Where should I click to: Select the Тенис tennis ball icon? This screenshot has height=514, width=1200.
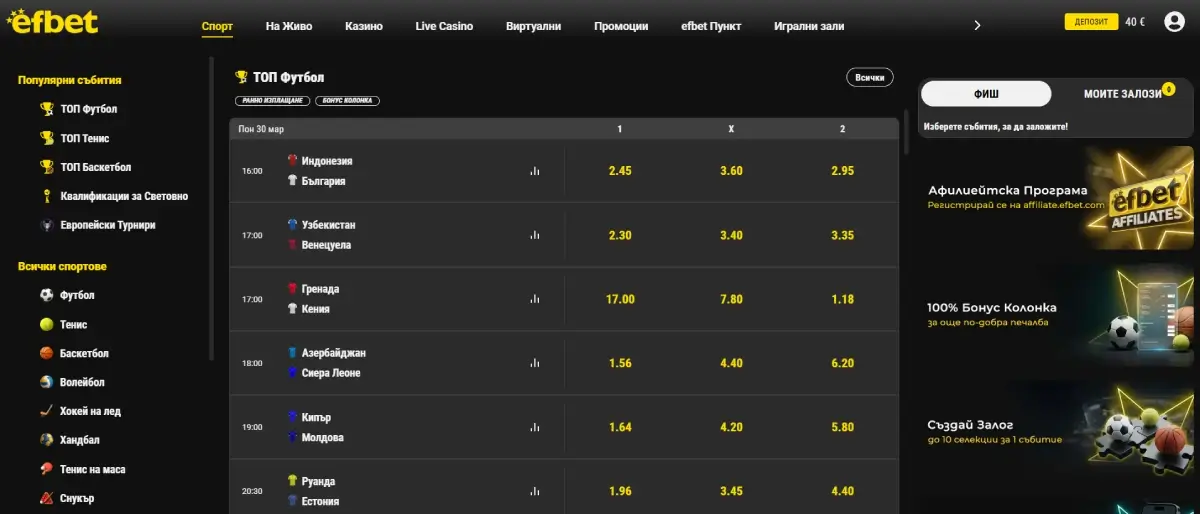click(46, 324)
